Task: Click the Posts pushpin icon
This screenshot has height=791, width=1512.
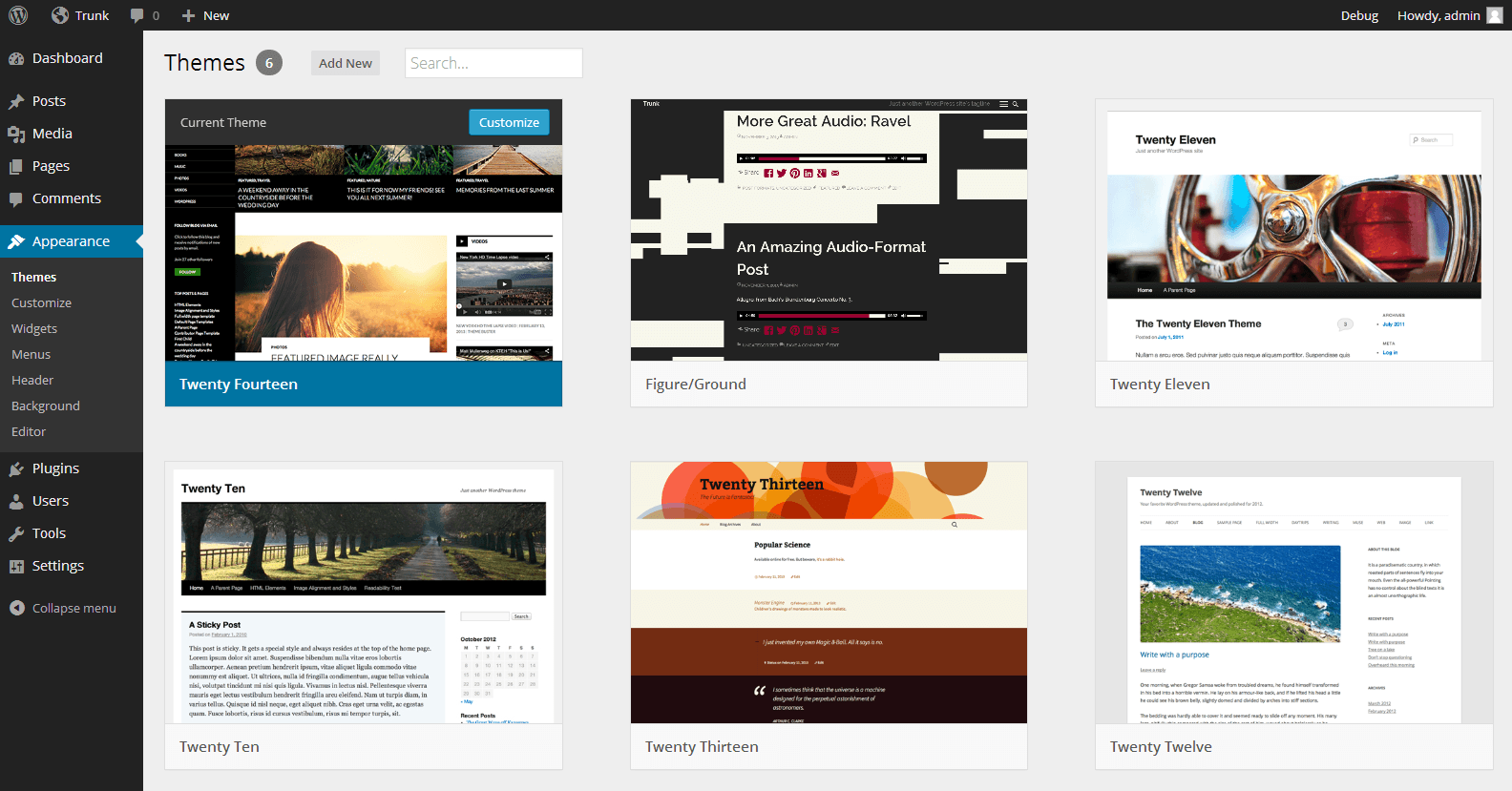Action: 16,101
